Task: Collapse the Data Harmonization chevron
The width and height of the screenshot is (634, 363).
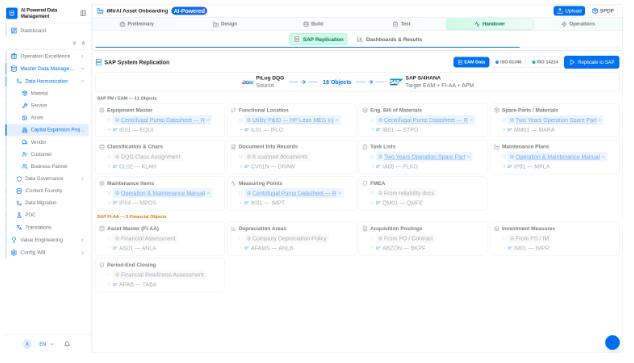Action: point(82,81)
